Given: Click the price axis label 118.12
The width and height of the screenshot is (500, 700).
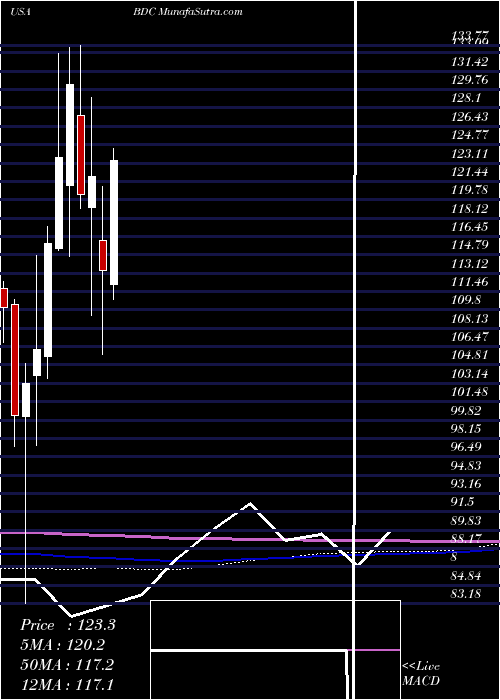Looking at the screenshot, I should (x=469, y=208).
